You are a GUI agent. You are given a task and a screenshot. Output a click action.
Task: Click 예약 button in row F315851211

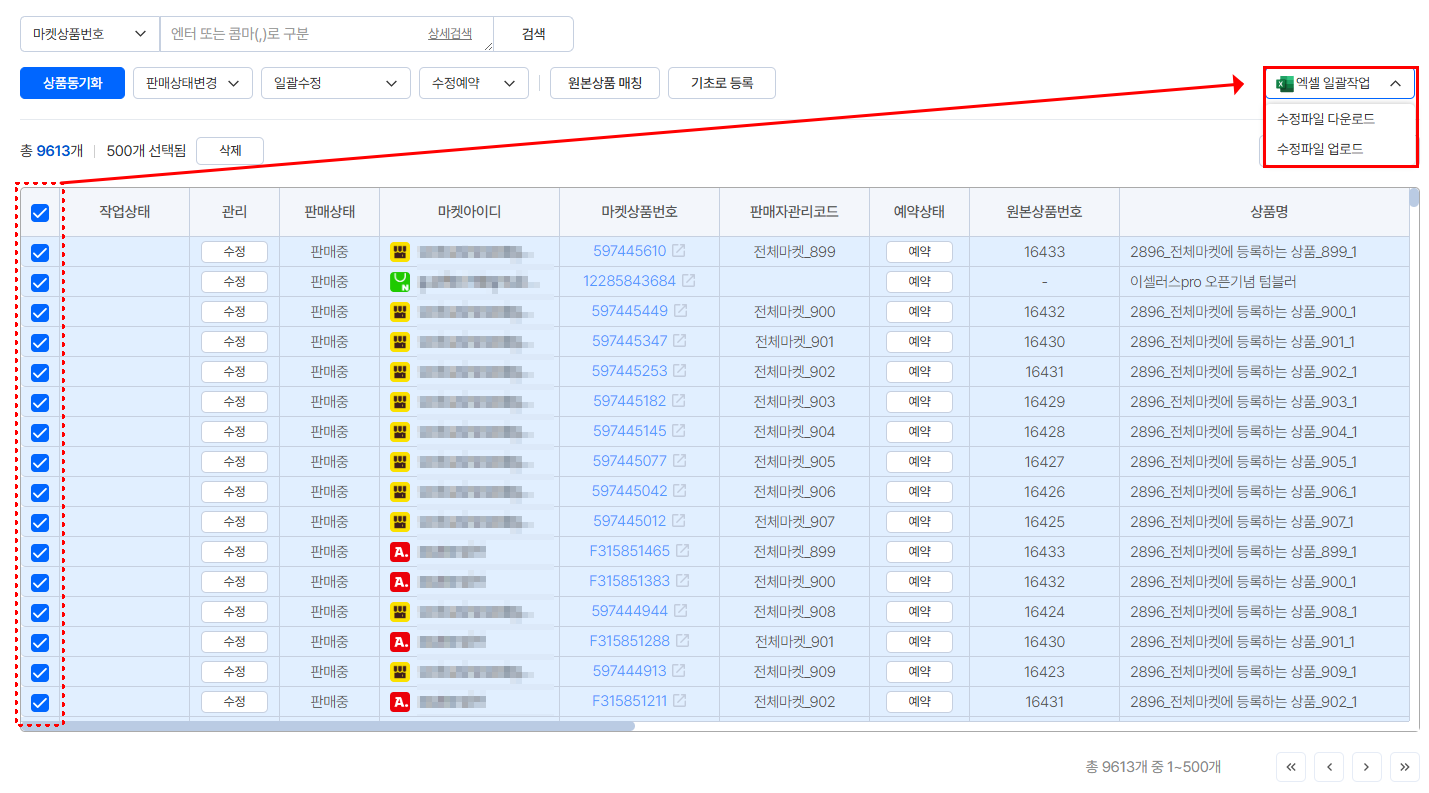pos(919,702)
